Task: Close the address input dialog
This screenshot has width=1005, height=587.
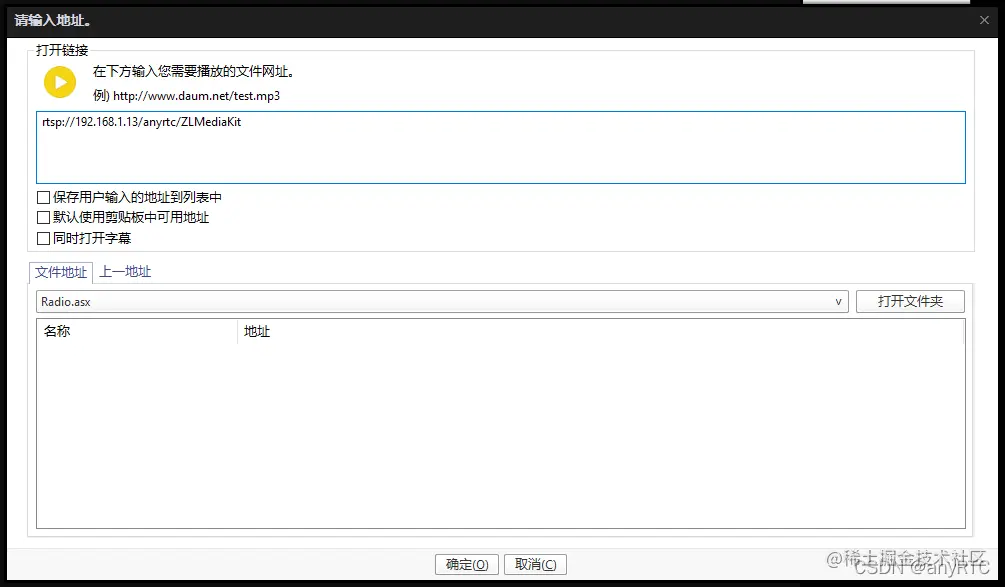Action: pos(984,21)
